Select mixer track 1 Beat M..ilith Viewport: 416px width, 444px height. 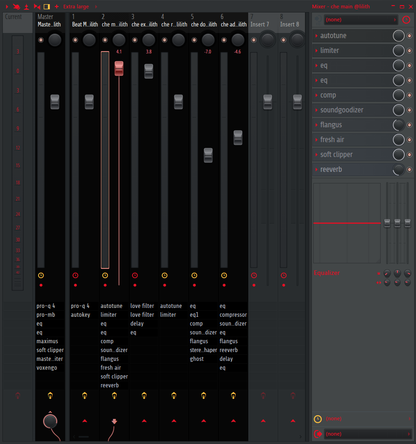tap(85, 21)
